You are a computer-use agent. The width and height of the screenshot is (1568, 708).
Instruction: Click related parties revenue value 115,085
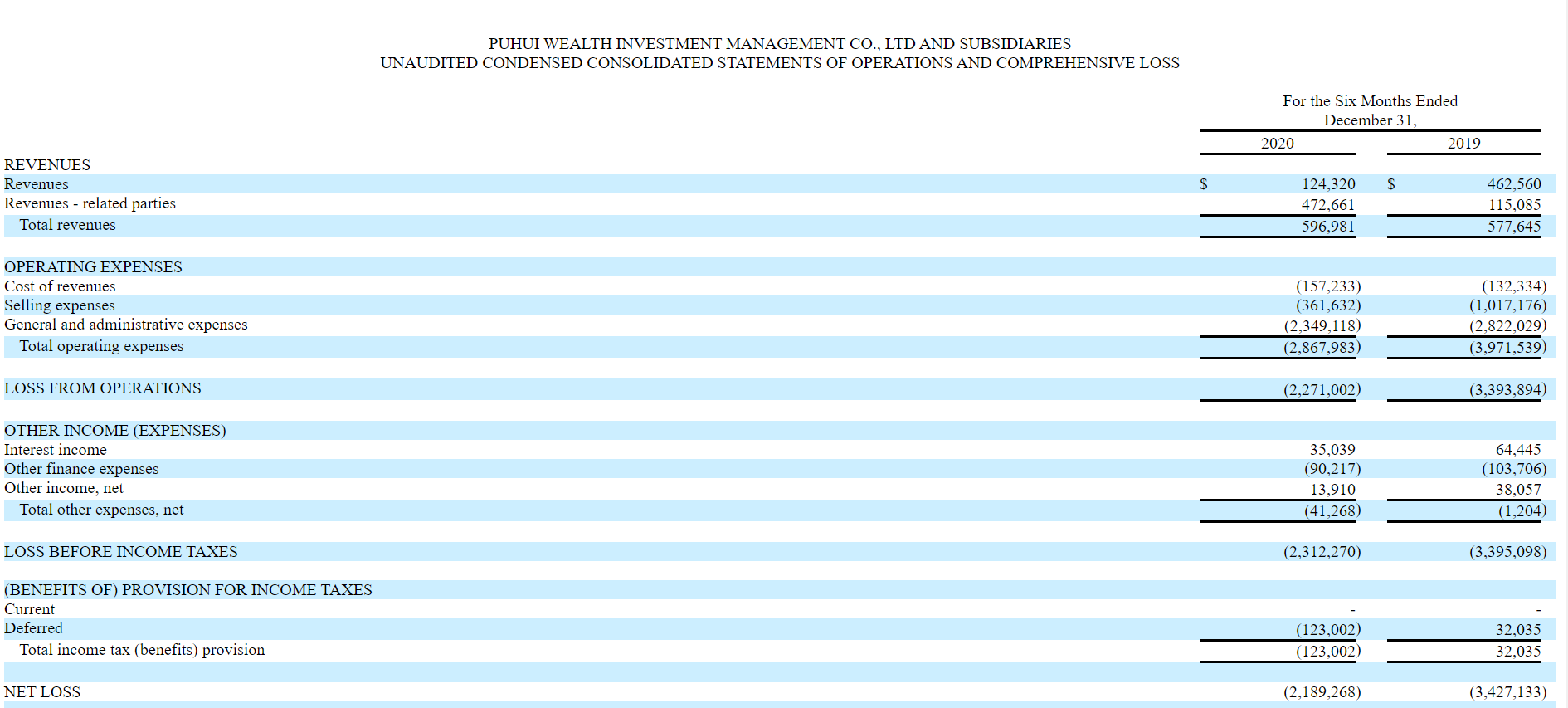1514,205
